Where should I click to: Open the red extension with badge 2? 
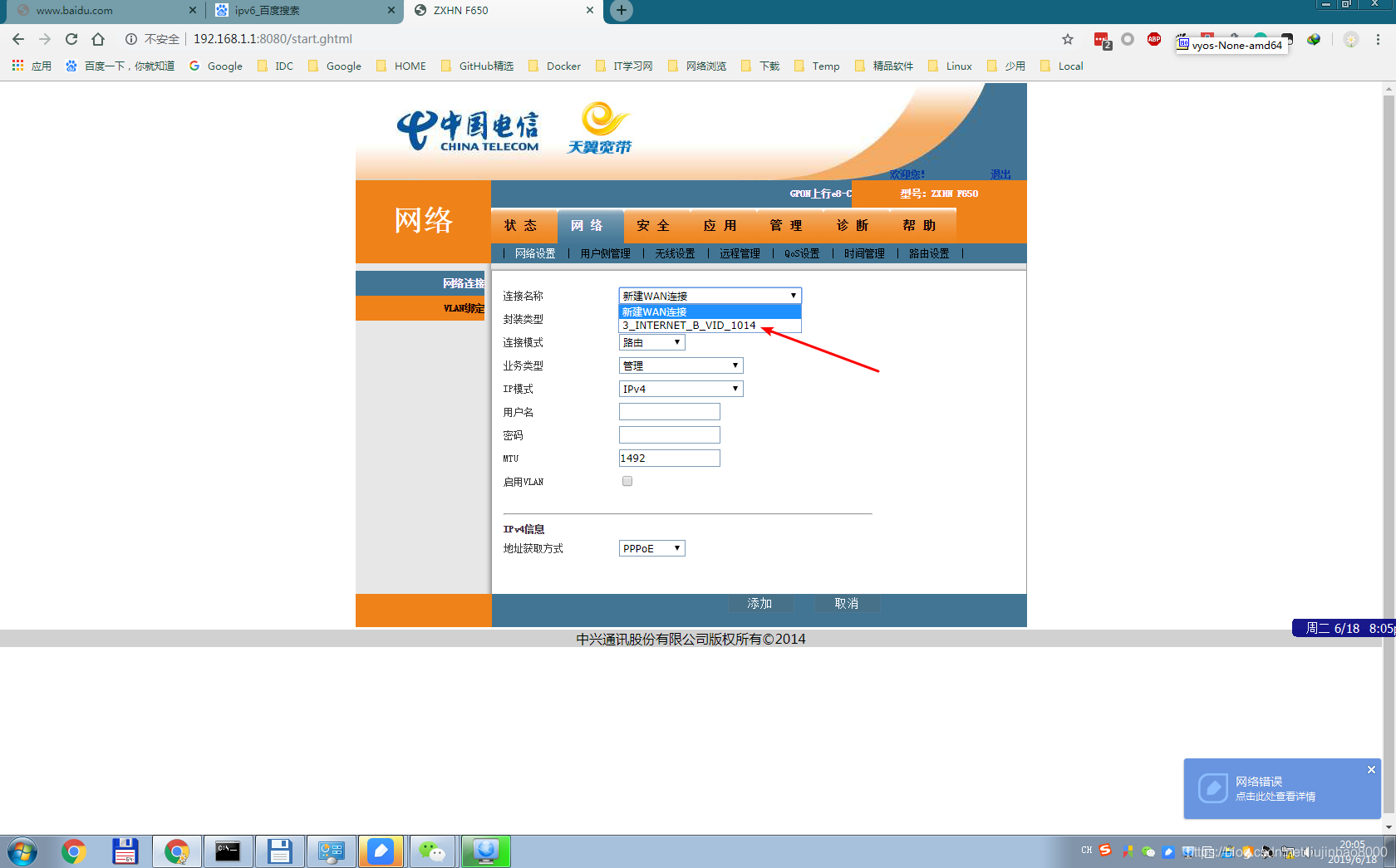click(1102, 40)
